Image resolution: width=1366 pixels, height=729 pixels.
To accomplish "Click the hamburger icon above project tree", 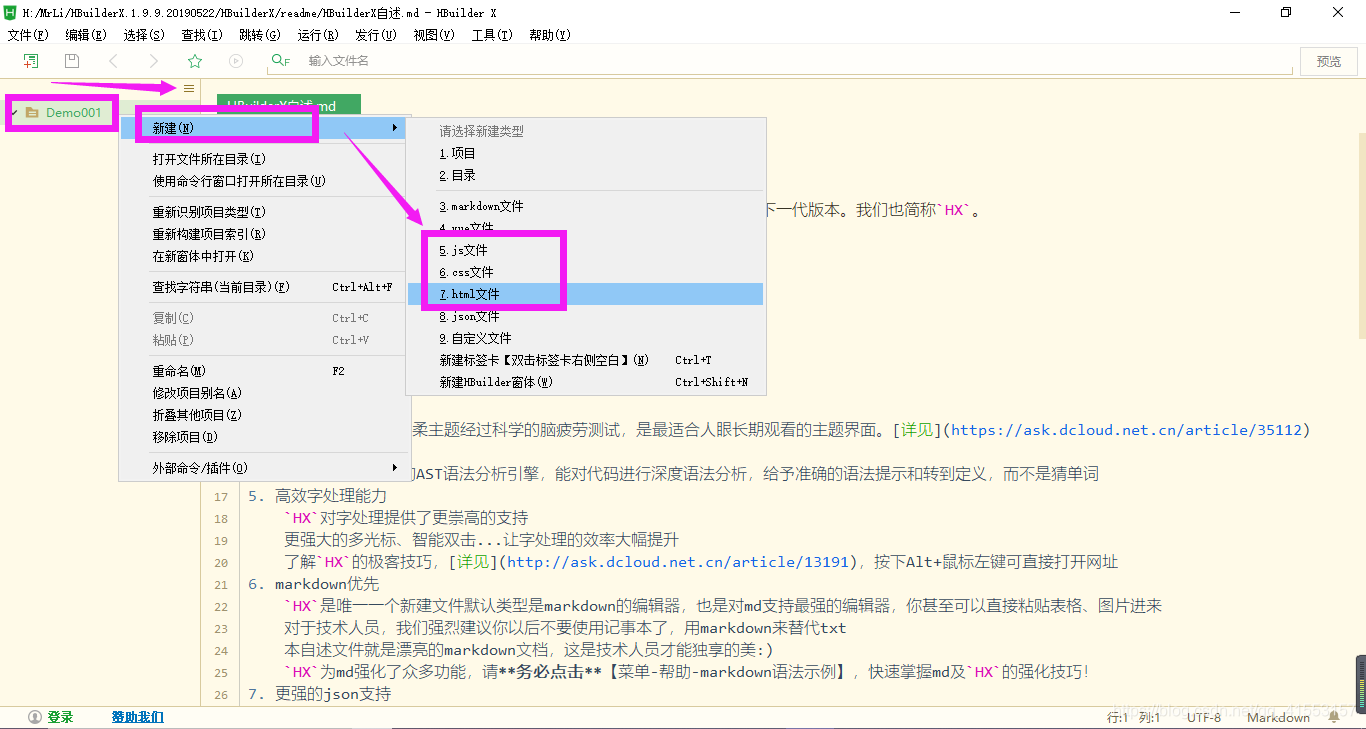I will (189, 88).
